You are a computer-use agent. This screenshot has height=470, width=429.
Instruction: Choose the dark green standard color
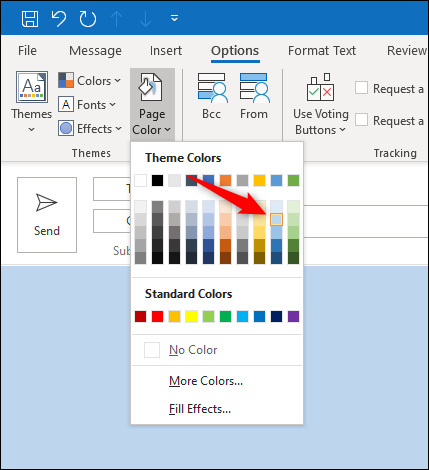[225, 316]
